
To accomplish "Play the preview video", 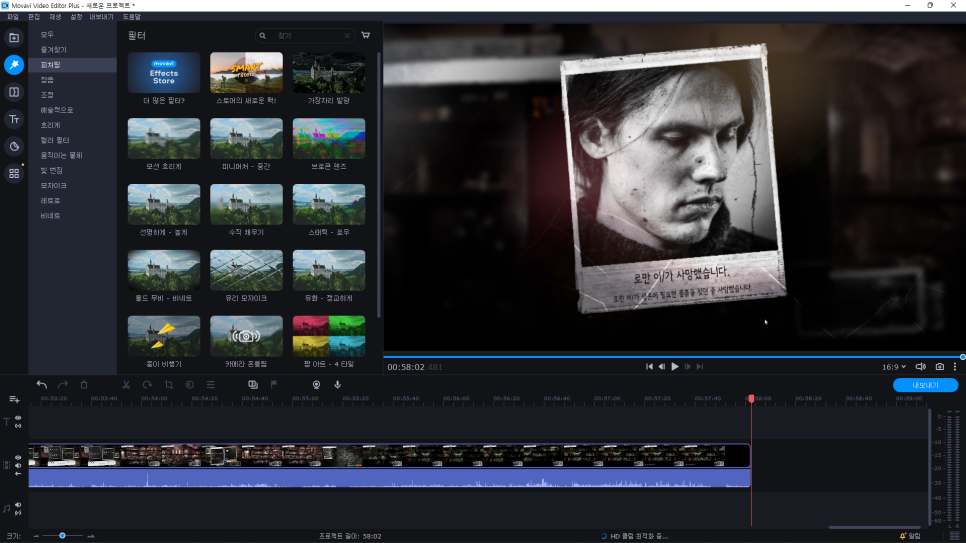I will (675, 367).
